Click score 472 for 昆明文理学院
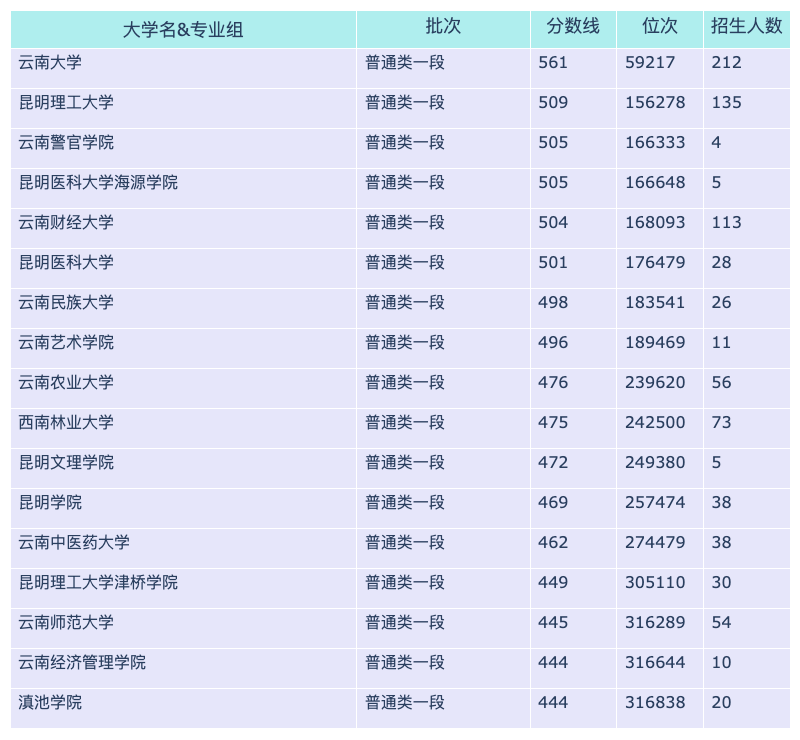Viewport: 800px width, 740px height. [553, 462]
